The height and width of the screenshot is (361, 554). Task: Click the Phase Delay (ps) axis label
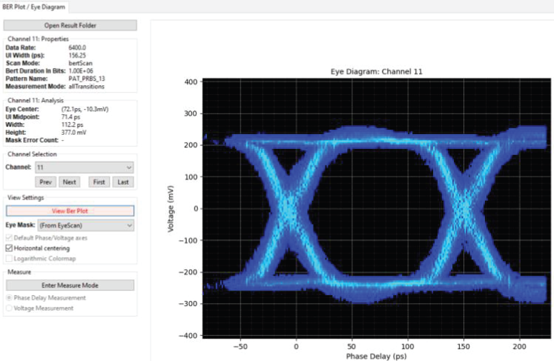pyautogui.click(x=376, y=356)
